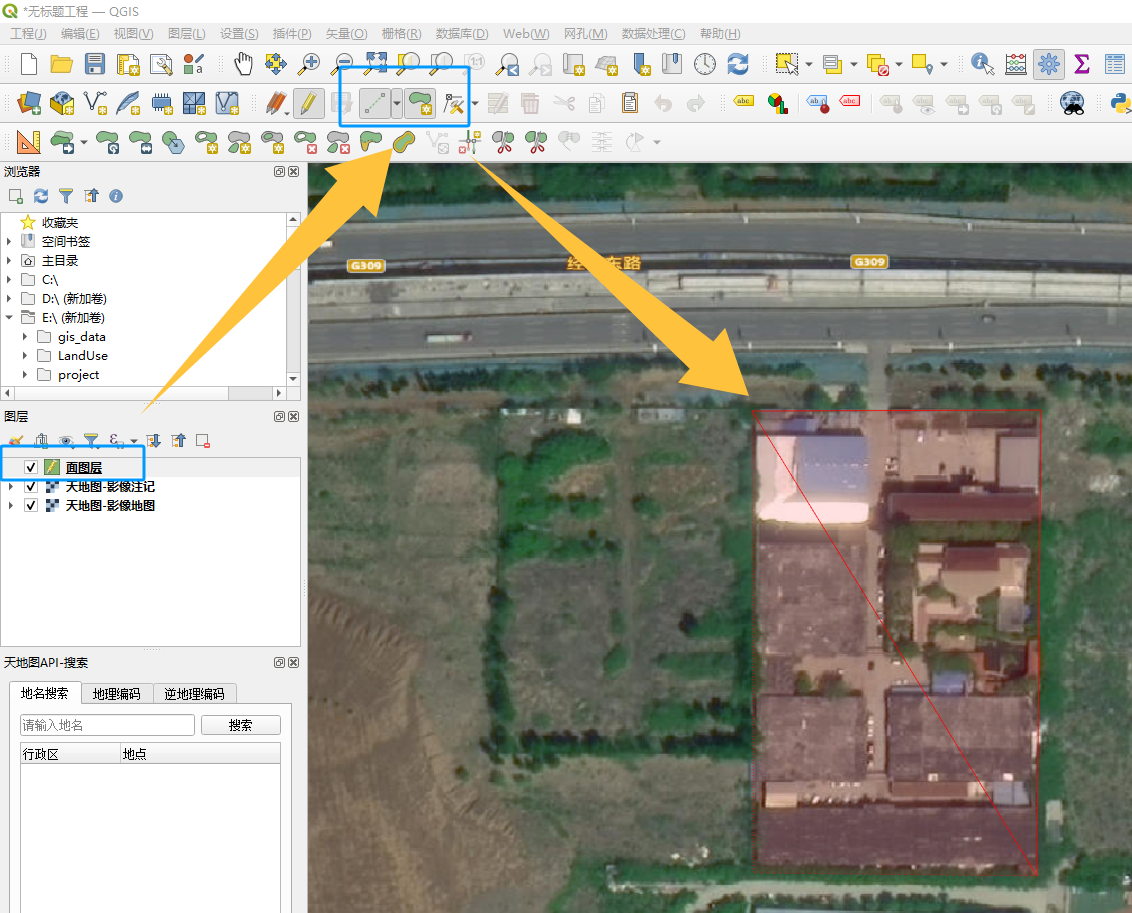The width and height of the screenshot is (1132, 913).
Task: Expand the LandUse folder
Action: tap(25, 355)
